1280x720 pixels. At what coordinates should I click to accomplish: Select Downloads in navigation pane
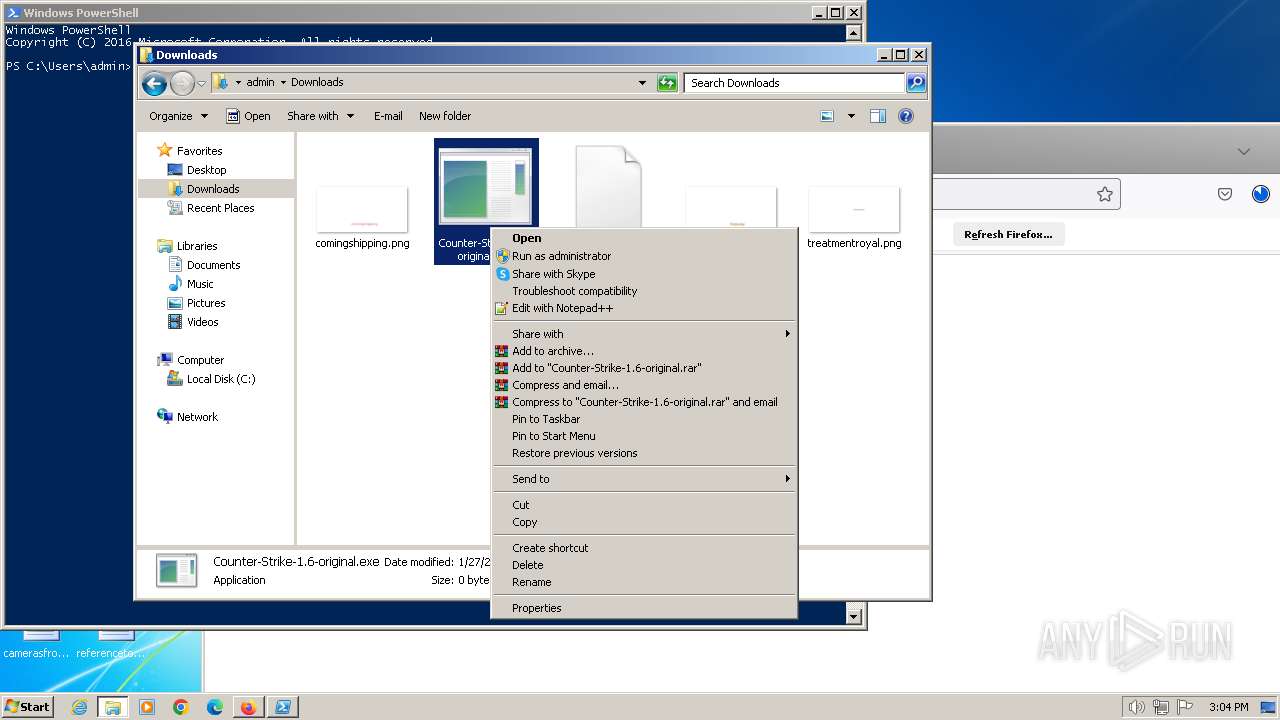[212, 189]
